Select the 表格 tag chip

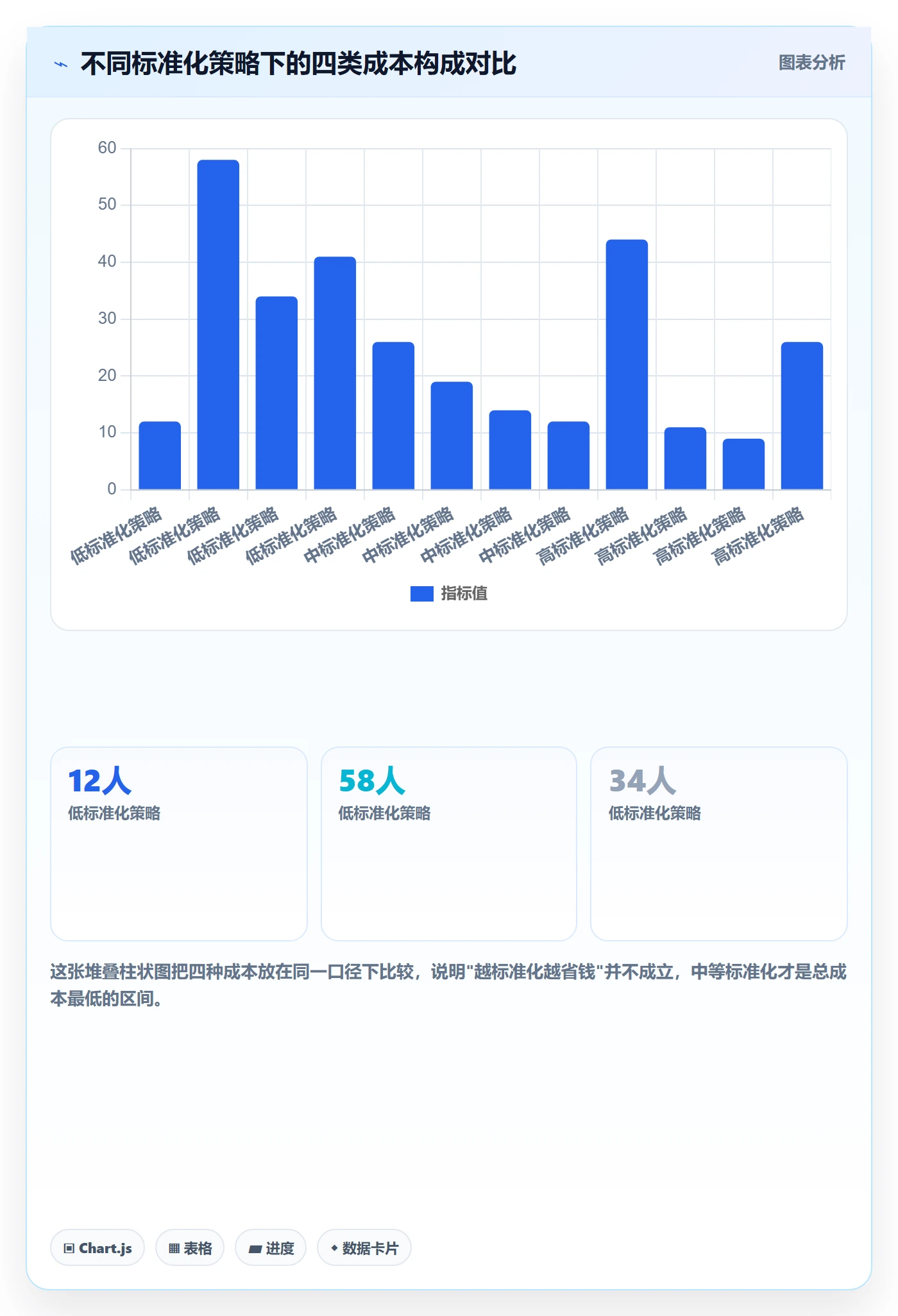[x=190, y=1247]
